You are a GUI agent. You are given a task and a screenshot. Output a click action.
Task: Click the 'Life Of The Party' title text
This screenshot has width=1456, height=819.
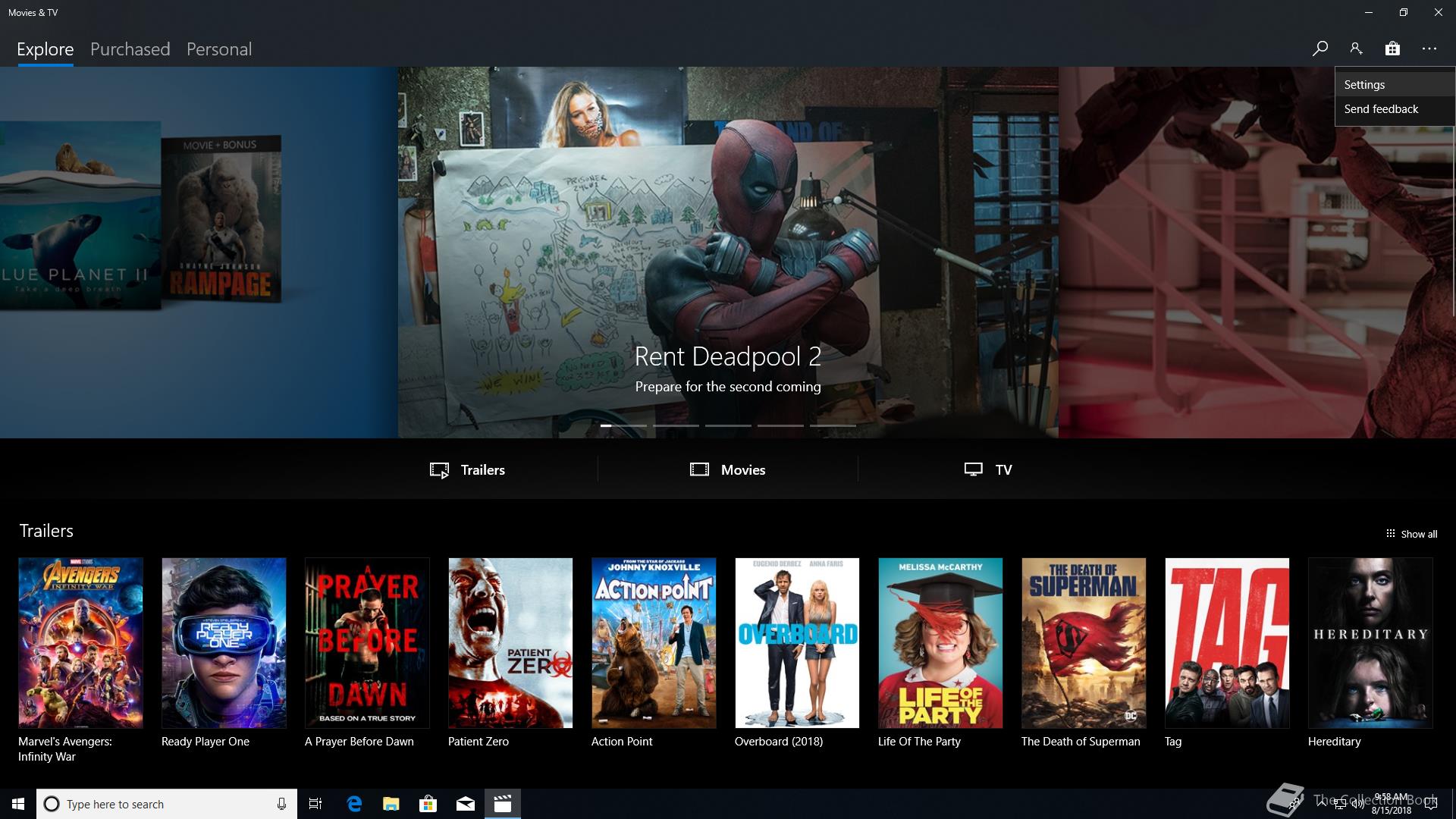pyautogui.click(x=919, y=742)
